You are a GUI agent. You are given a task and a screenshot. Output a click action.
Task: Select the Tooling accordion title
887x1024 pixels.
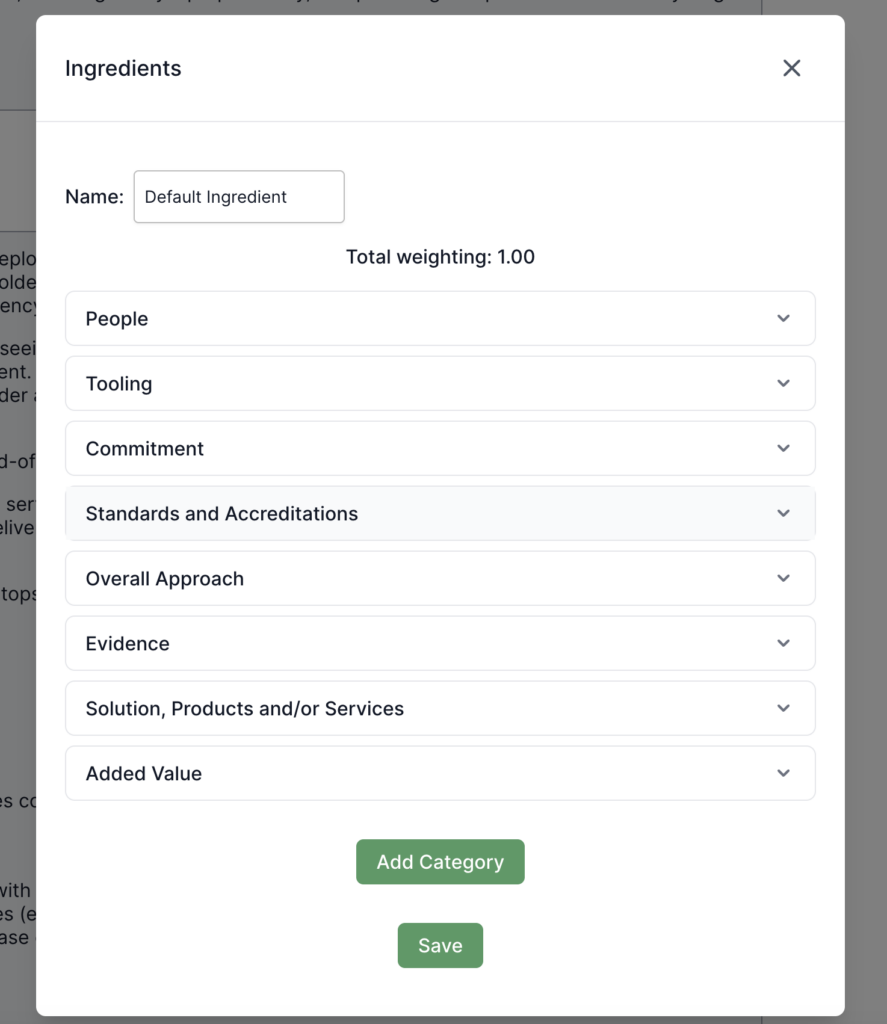coord(119,384)
